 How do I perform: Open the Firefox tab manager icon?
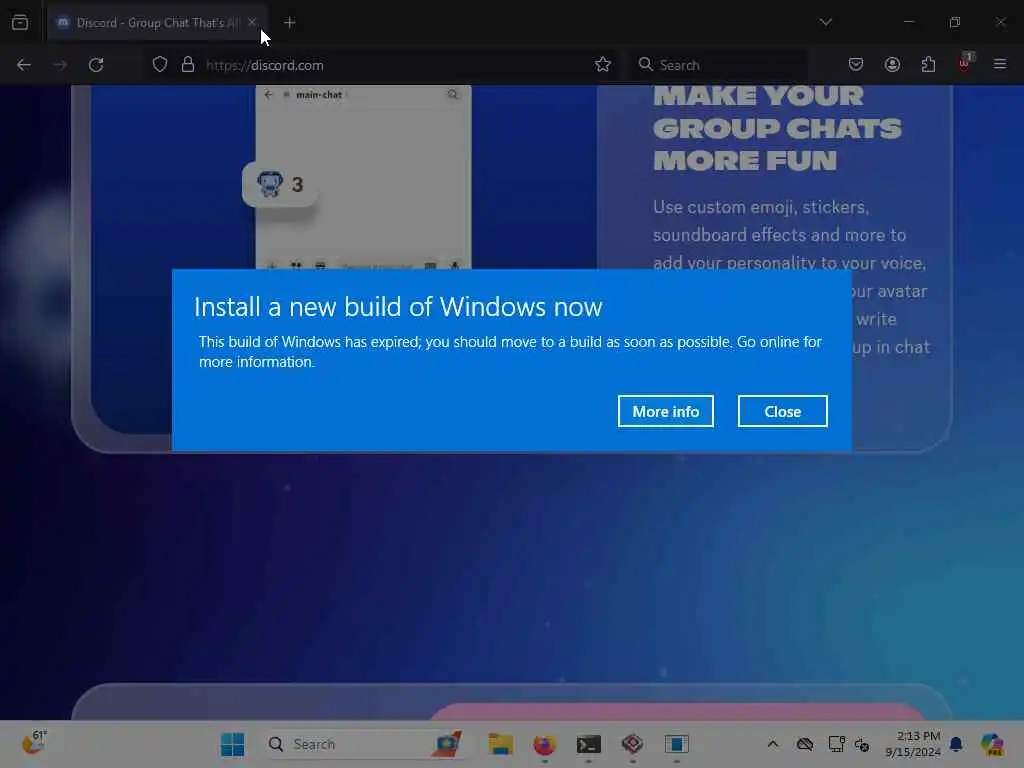pos(20,22)
